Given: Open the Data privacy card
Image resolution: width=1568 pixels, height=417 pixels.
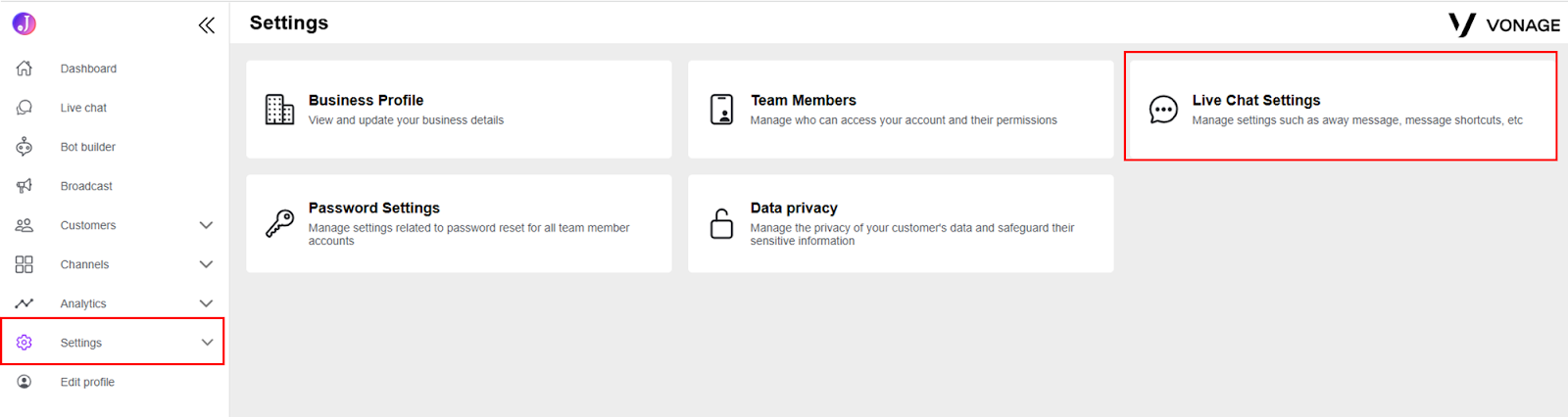Looking at the screenshot, I should click(x=901, y=223).
